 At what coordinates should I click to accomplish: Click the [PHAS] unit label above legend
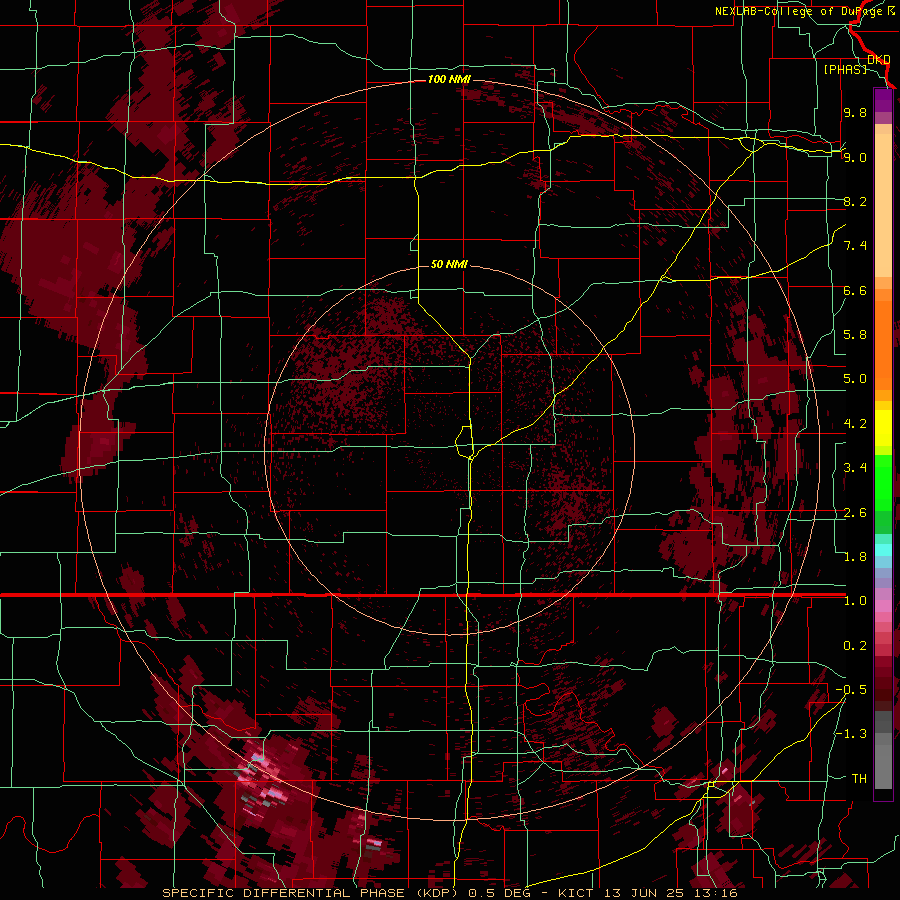pos(845,69)
